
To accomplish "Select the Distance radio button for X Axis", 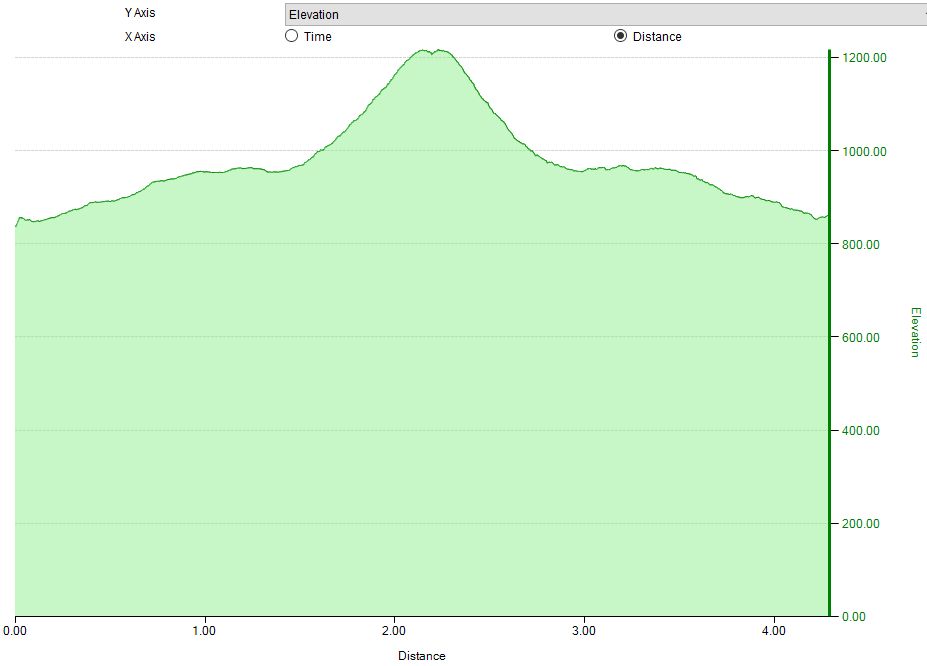I will pos(620,36).
